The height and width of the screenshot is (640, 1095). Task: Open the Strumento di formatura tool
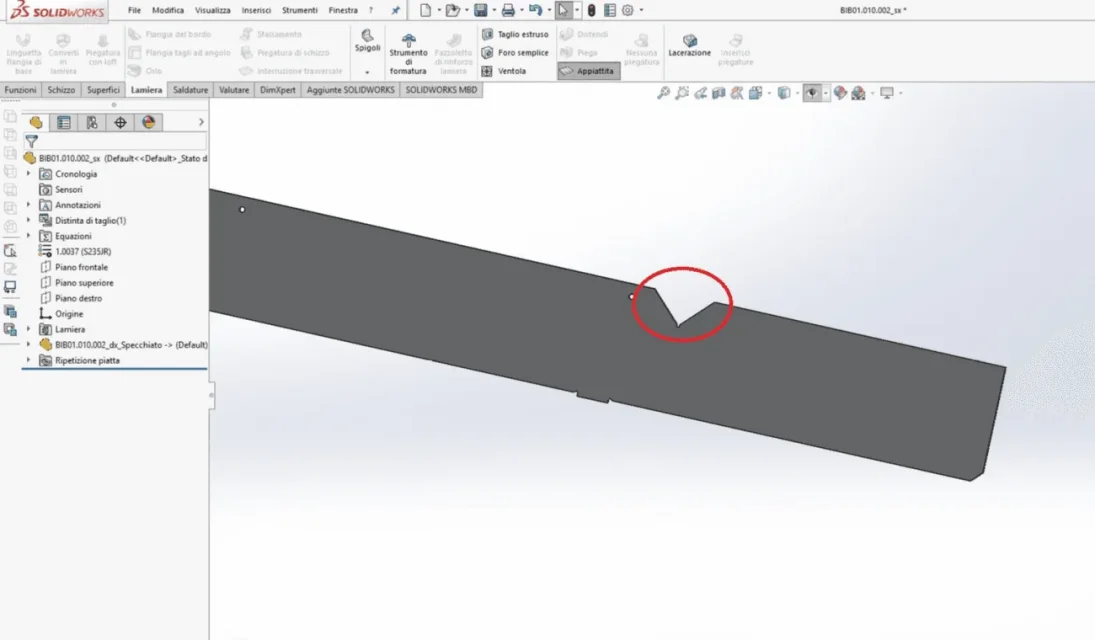(x=409, y=53)
